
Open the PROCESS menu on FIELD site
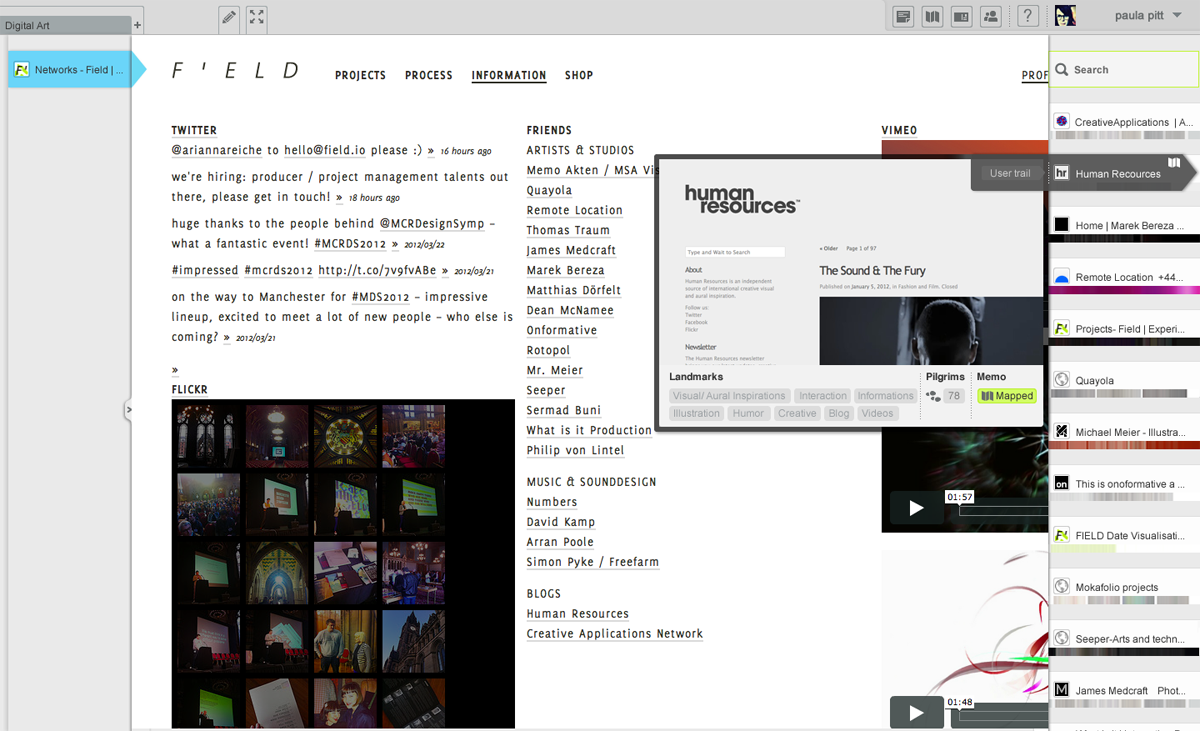[x=429, y=75]
